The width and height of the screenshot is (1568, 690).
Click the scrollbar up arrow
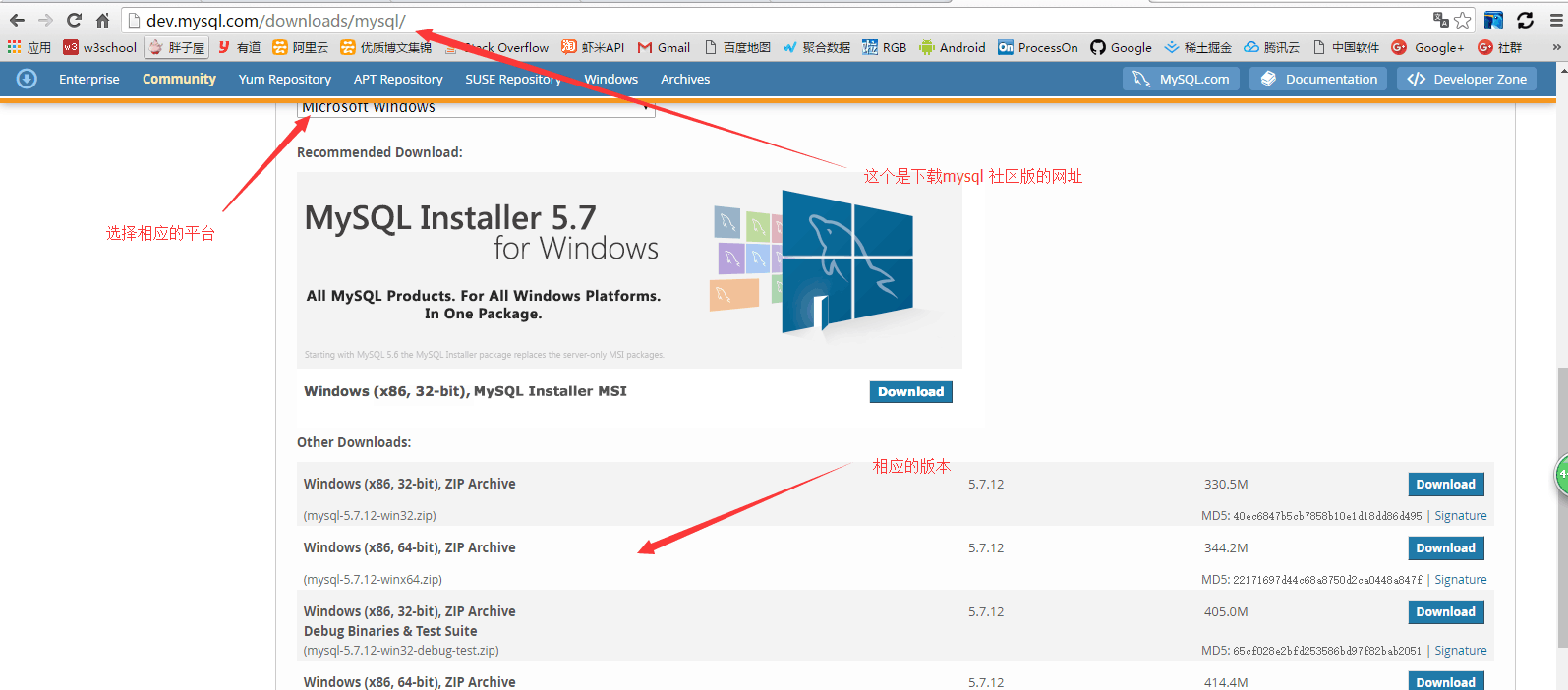[1562, 69]
